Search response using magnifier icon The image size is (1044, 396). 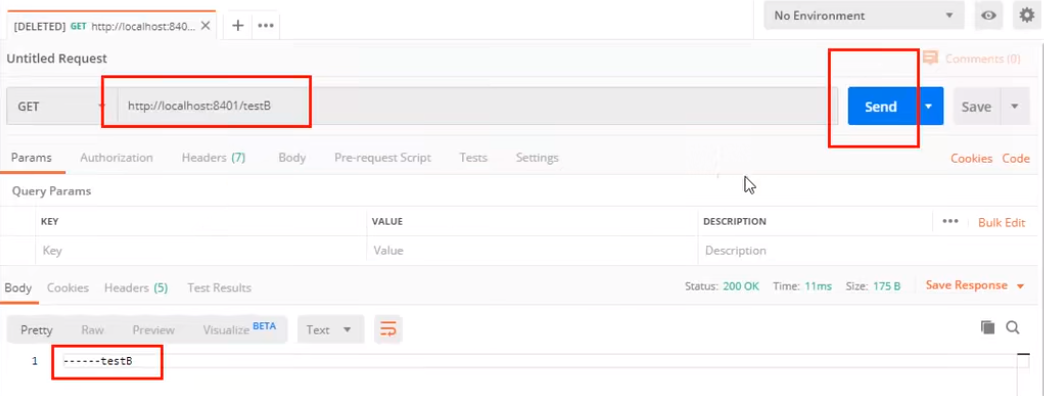point(1013,327)
